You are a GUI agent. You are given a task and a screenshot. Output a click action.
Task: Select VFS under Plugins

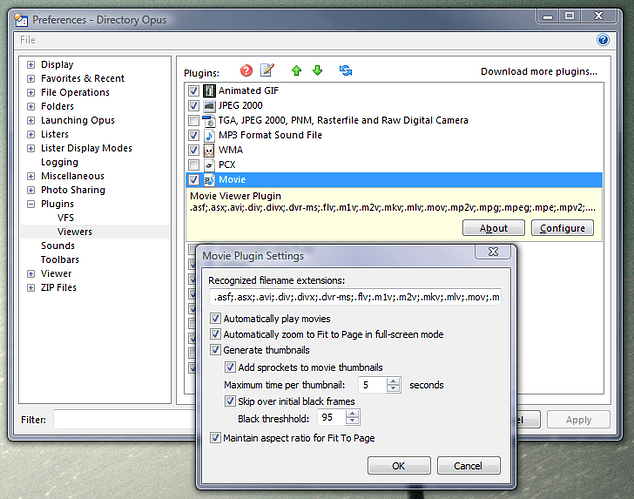[66, 217]
